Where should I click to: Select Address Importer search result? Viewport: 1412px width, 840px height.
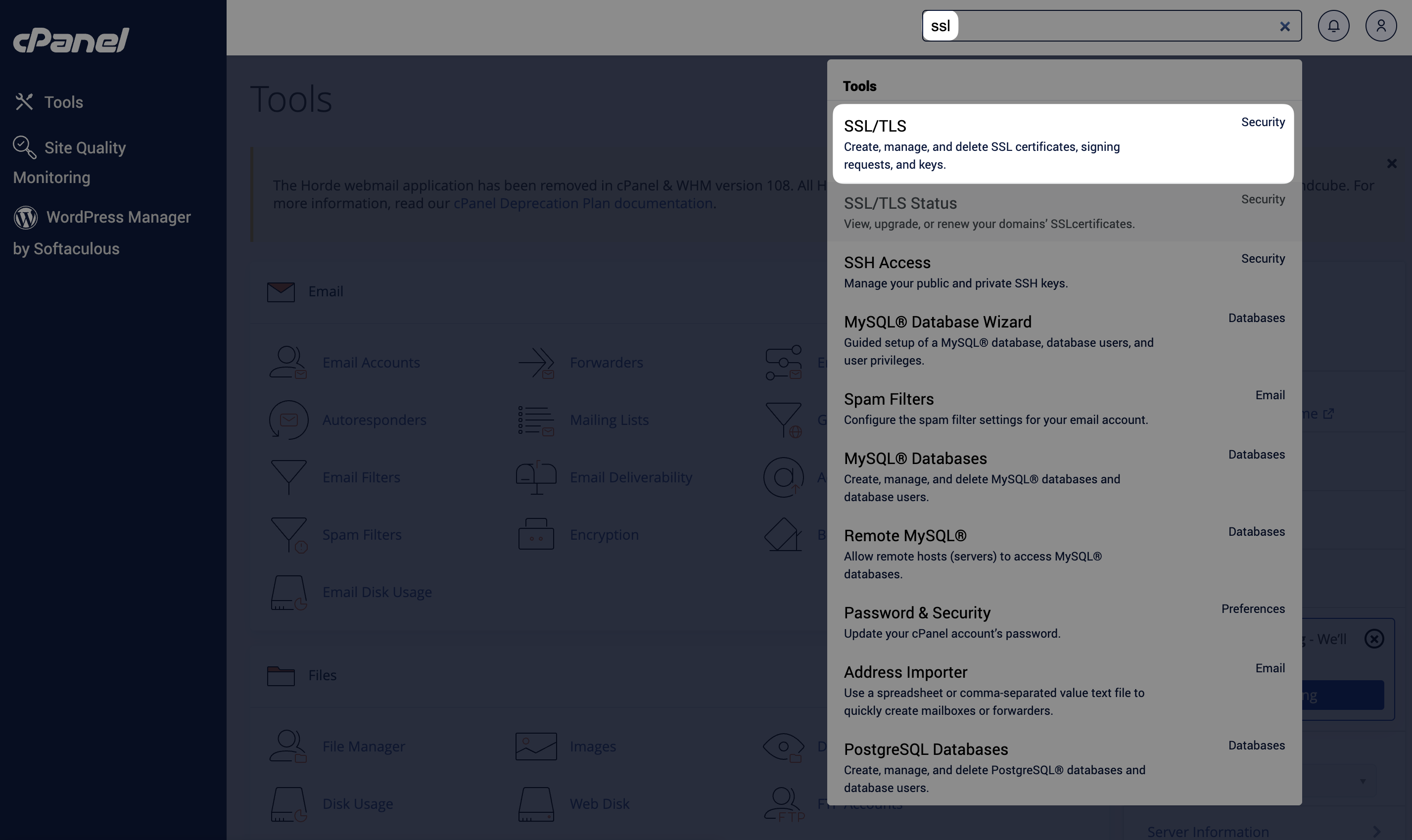1064,690
